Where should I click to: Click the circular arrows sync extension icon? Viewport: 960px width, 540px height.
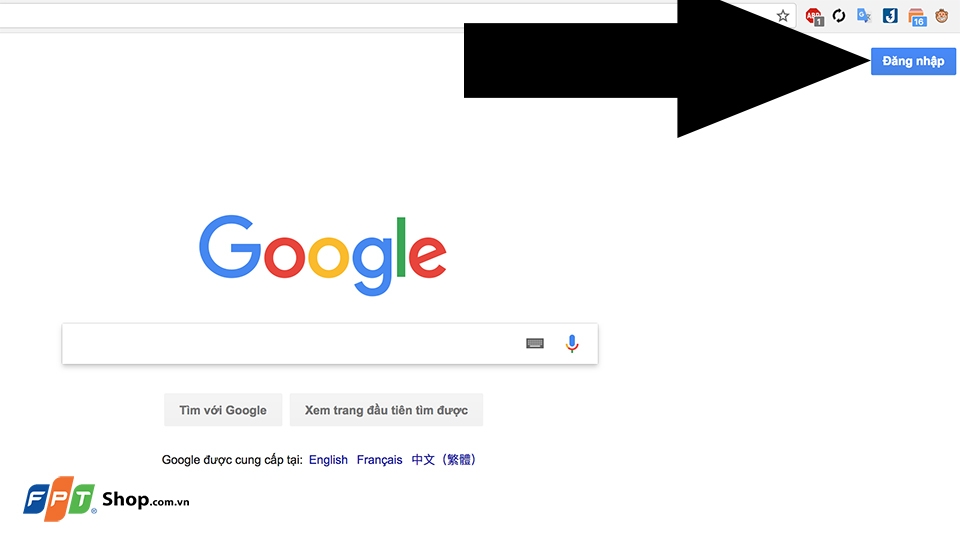tap(839, 16)
